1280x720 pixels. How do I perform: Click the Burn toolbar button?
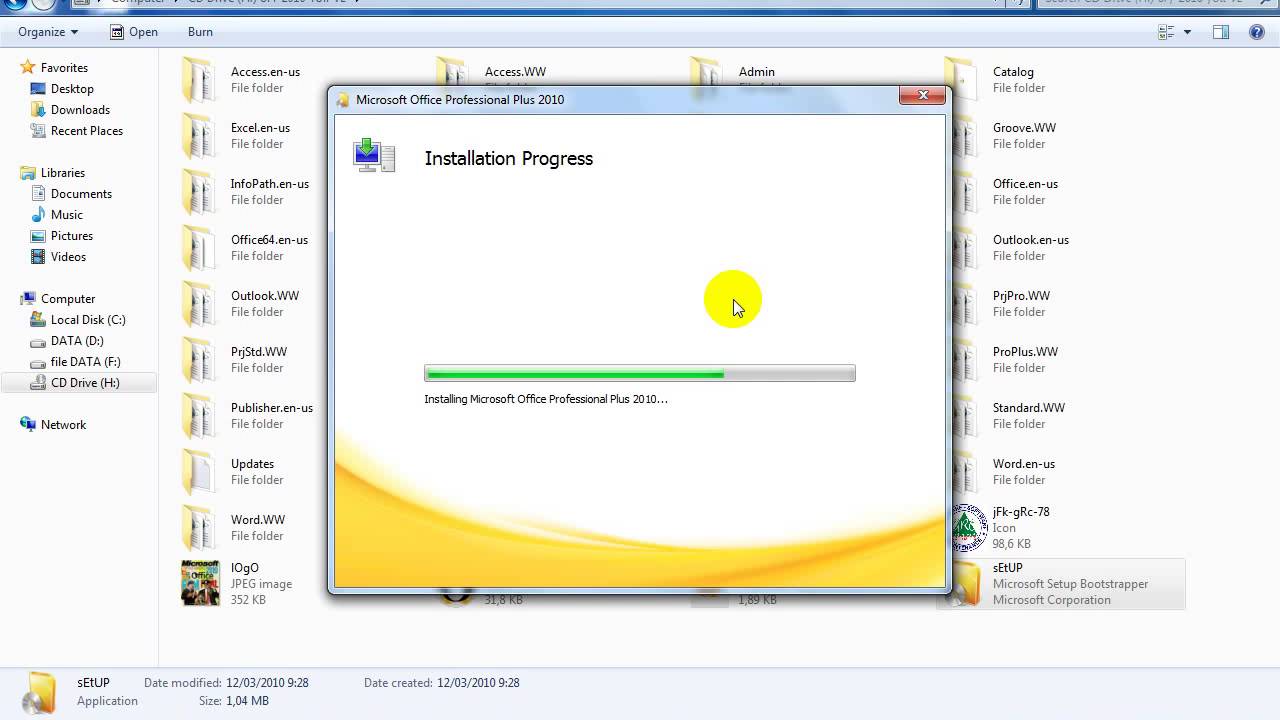200,32
